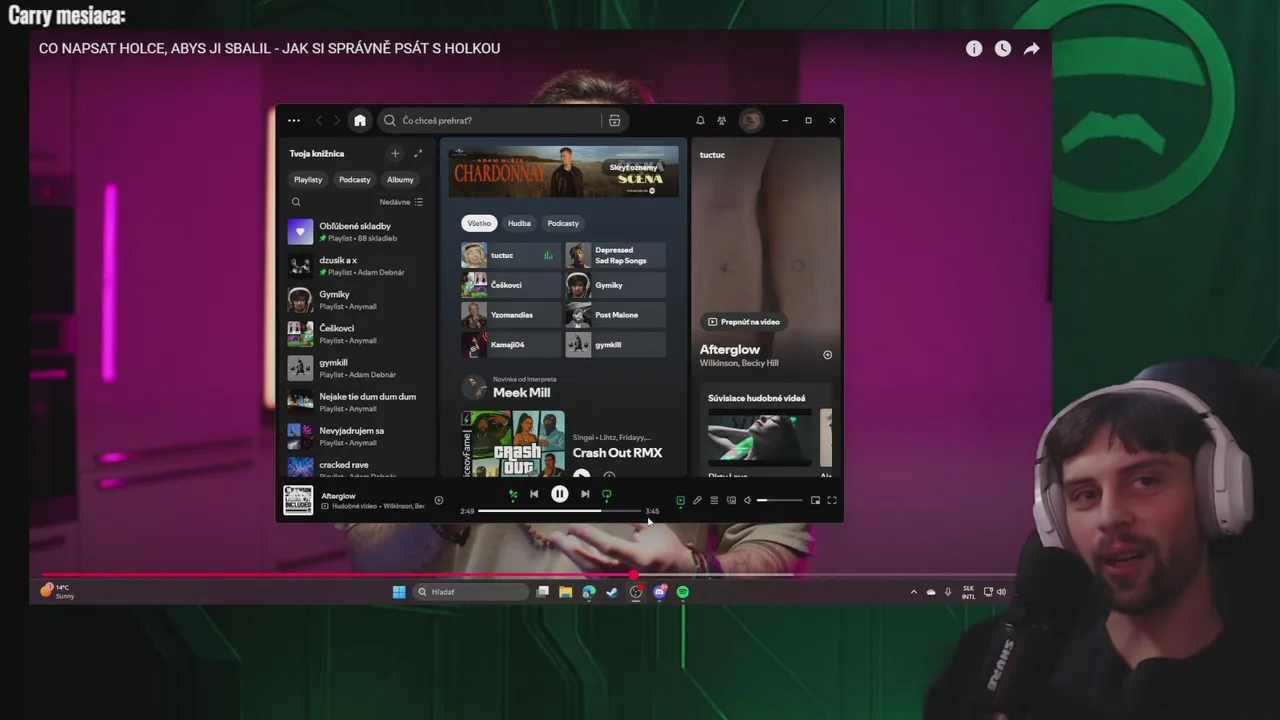Open Nejake tie dum dum dum playlist
The image size is (1280, 720).
[357, 402]
